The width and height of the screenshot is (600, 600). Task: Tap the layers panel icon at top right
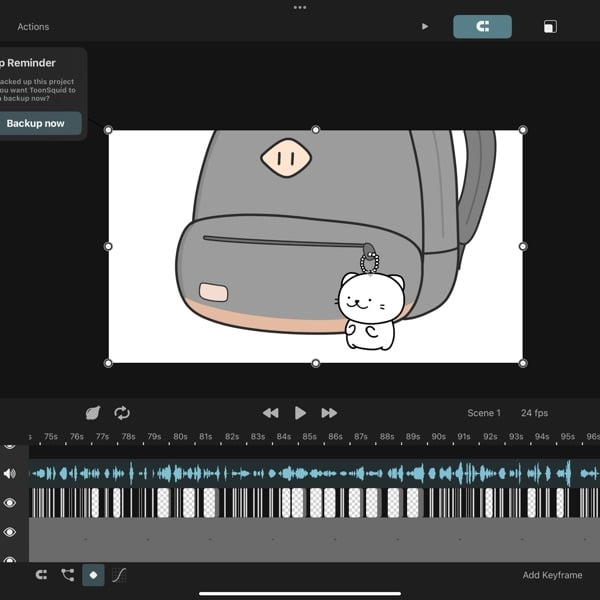pyautogui.click(x=550, y=27)
